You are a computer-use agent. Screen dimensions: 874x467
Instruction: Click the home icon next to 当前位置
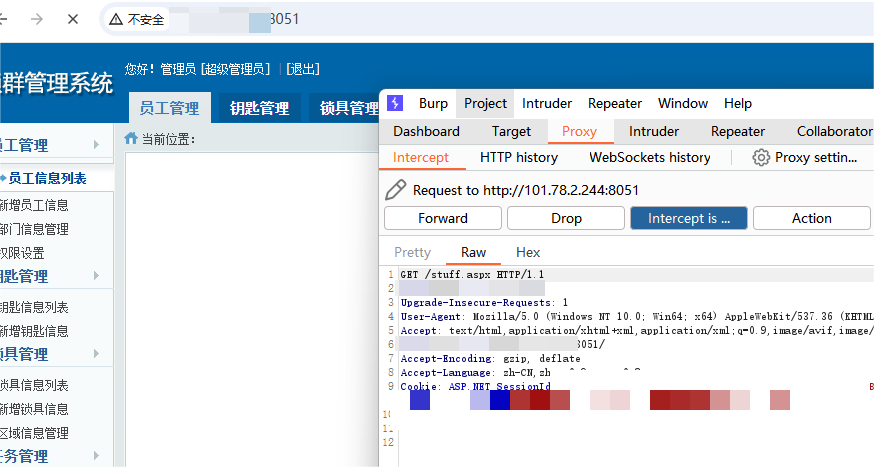tap(131, 138)
